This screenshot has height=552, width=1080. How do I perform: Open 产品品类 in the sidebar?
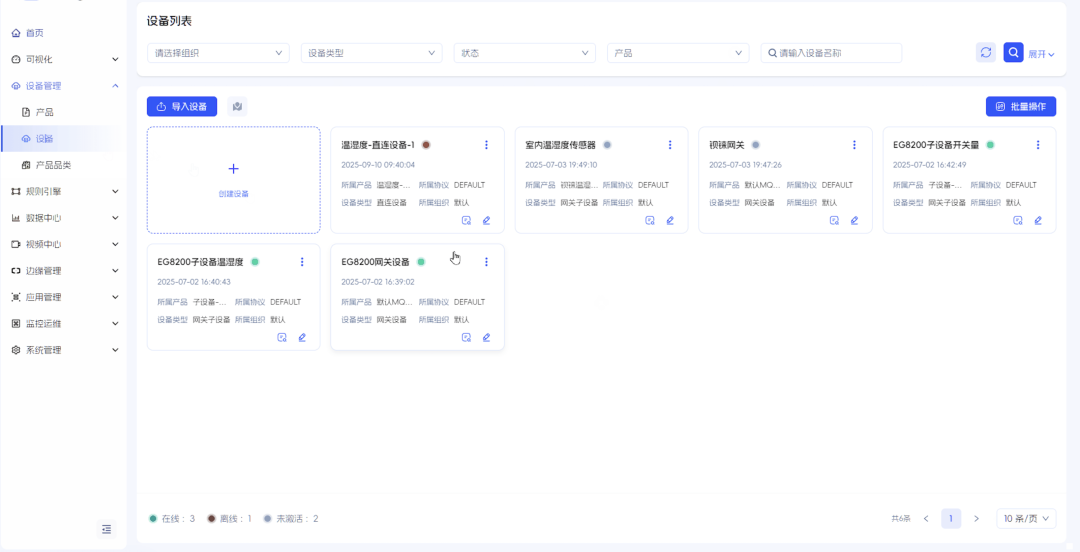click(x=64, y=165)
